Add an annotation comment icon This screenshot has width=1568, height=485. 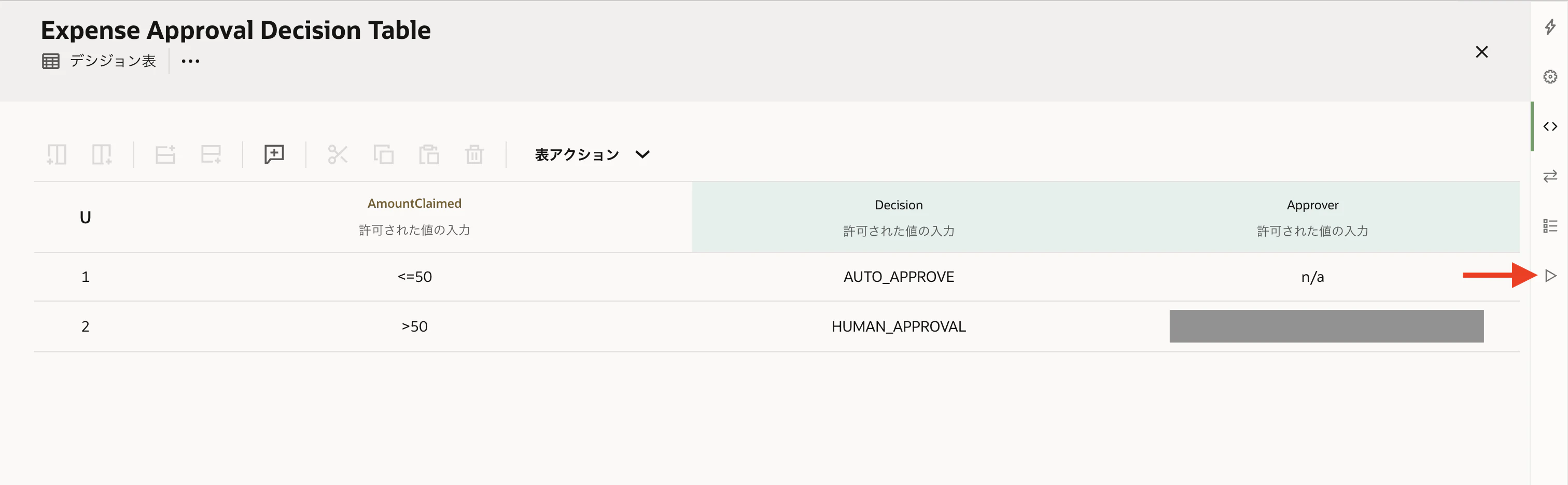pyautogui.click(x=274, y=154)
